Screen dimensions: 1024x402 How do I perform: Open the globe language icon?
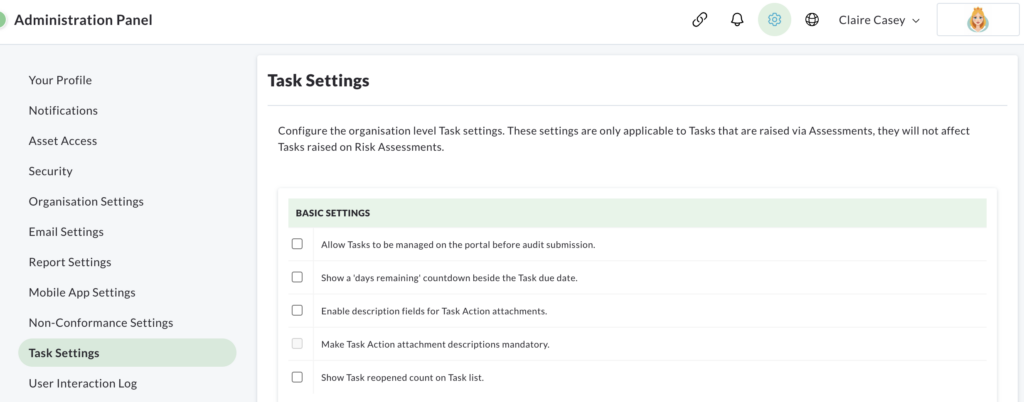(x=812, y=20)
